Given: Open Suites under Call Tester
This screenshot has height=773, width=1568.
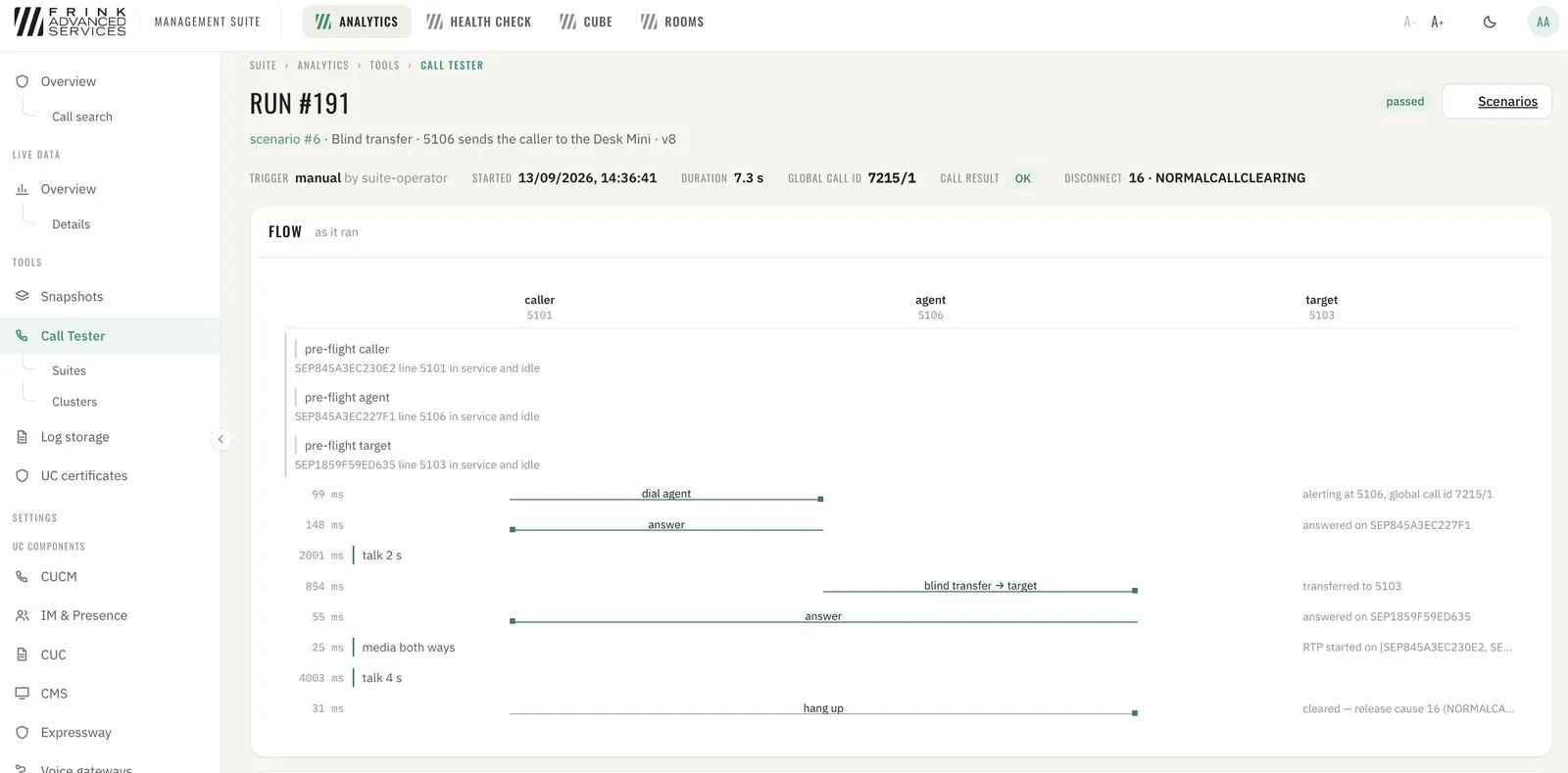Looking at the screenshot, I should 69,370.
